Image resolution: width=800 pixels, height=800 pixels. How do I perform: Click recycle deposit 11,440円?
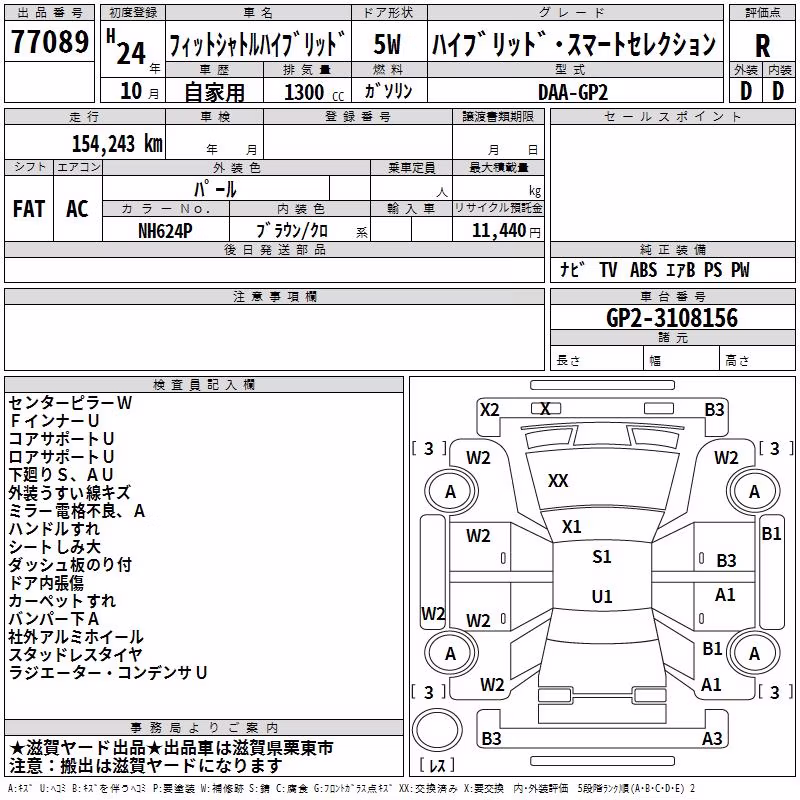506,231
